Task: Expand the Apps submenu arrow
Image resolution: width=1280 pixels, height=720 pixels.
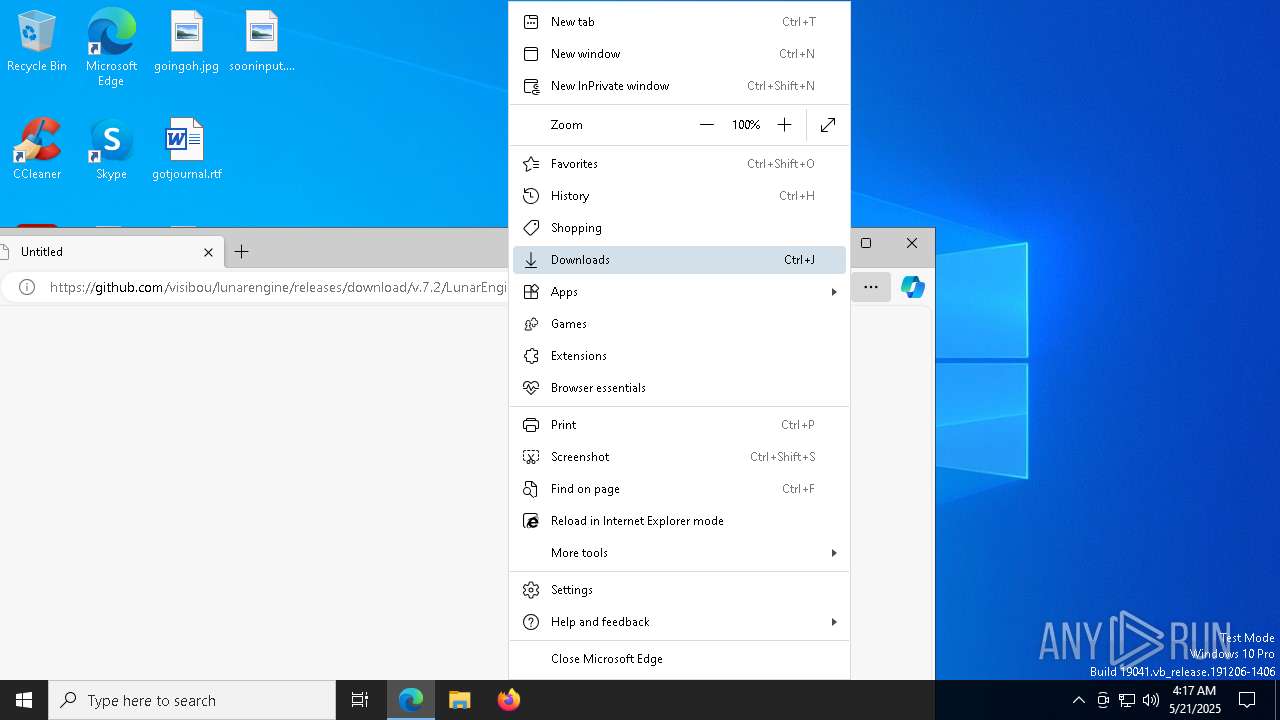Action: click(833, 292)
